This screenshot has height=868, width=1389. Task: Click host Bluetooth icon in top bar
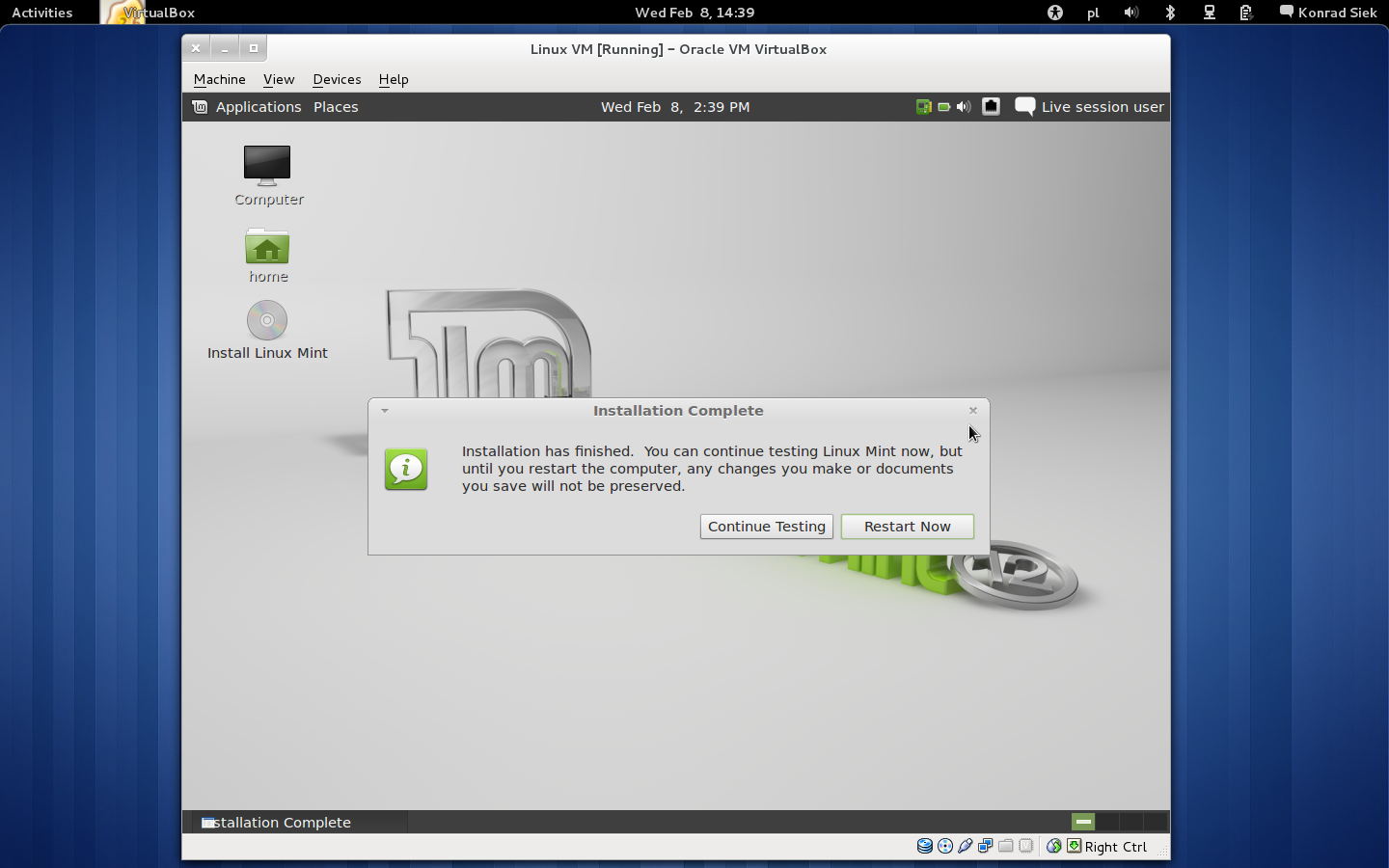pos(1170,13)
